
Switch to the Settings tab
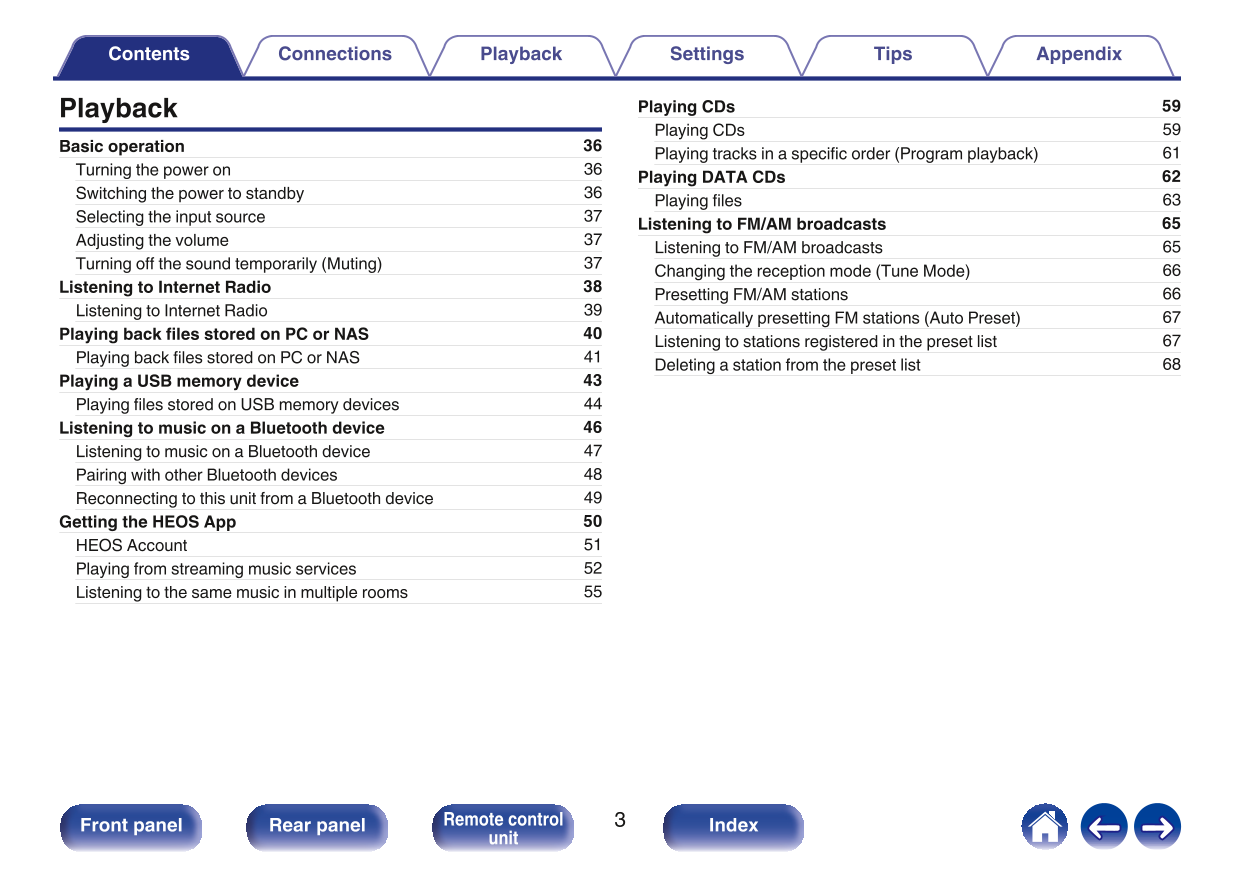tap(706, 55)
